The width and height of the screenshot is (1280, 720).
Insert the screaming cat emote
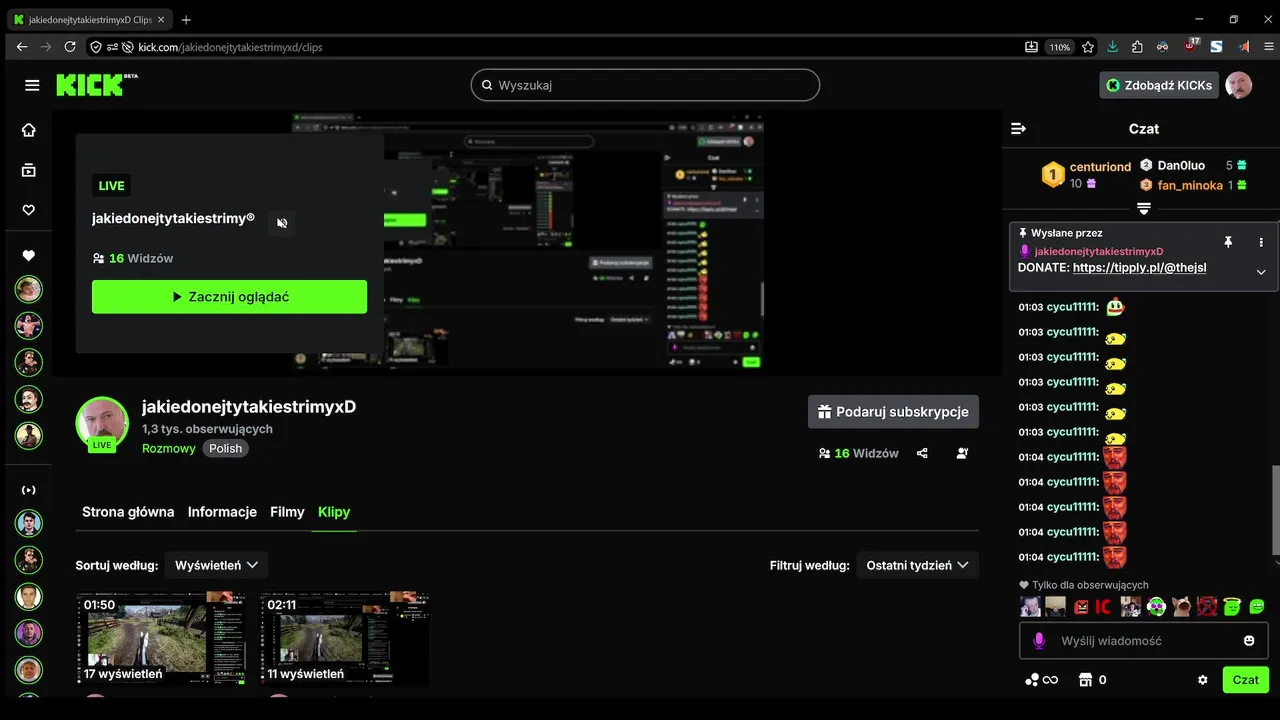[1182, 606]
